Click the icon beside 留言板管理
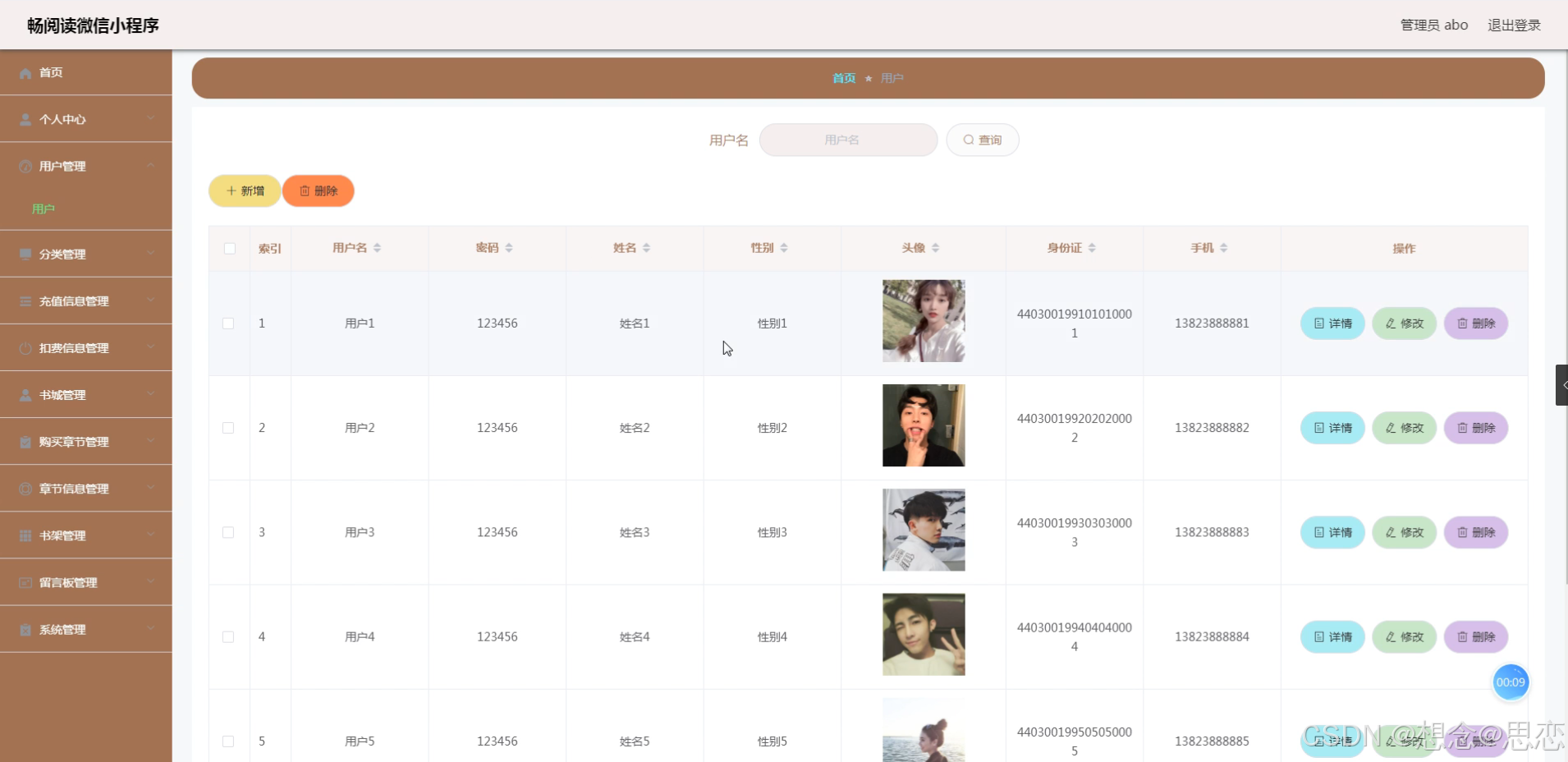The image size is (1568, 762). (x=25, y=583)
